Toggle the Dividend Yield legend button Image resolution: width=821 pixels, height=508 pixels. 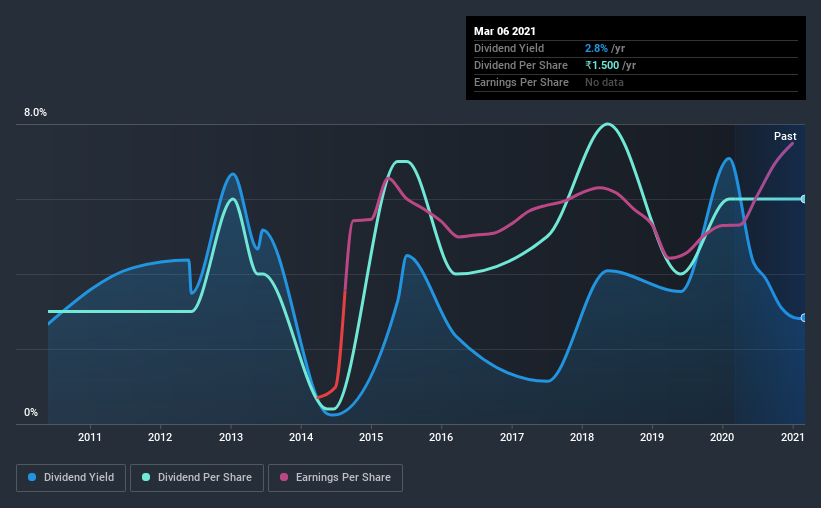(x=71, y=478)
